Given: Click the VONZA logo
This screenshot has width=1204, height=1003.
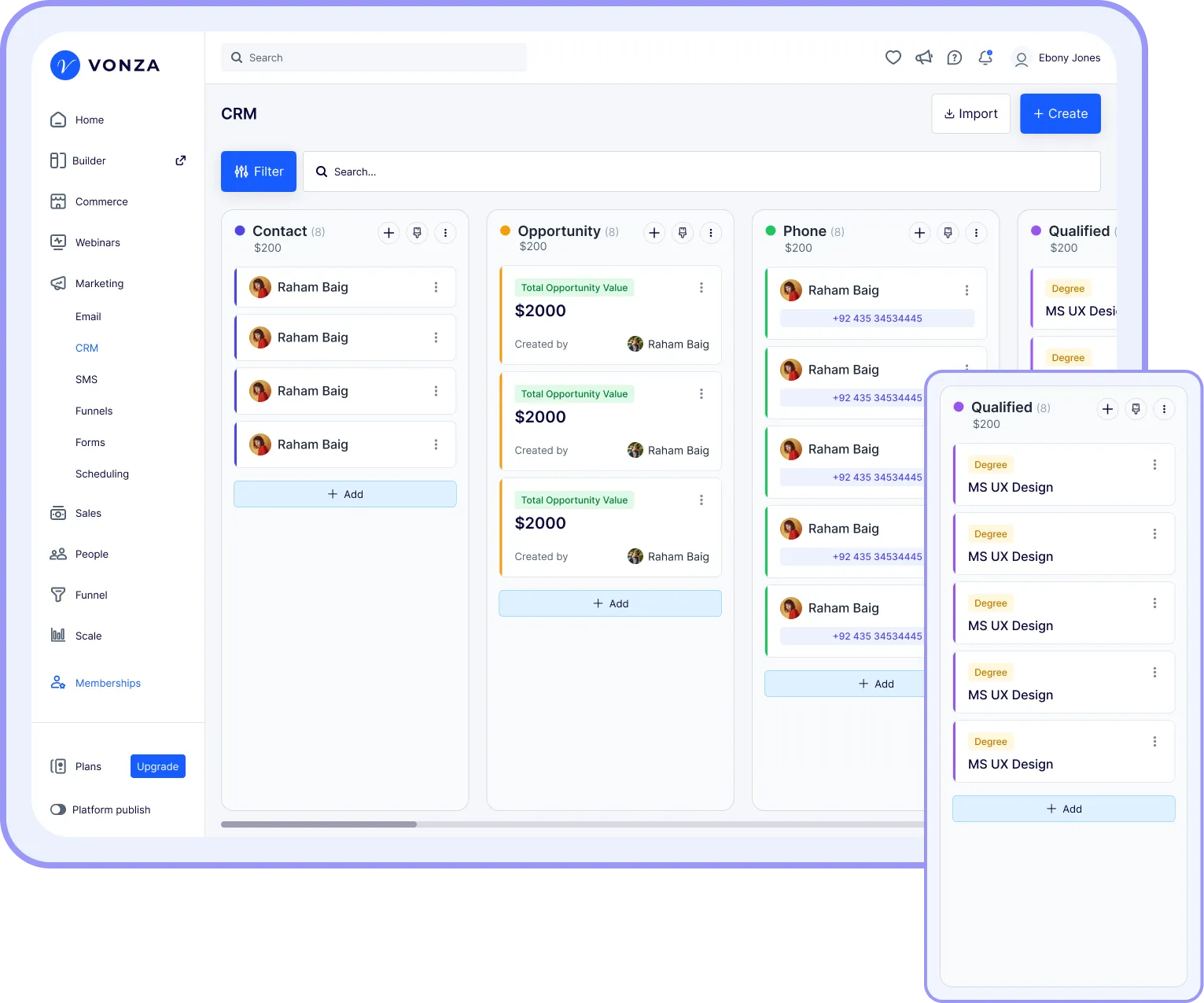Looking at the screenshot, I should 105,65.
